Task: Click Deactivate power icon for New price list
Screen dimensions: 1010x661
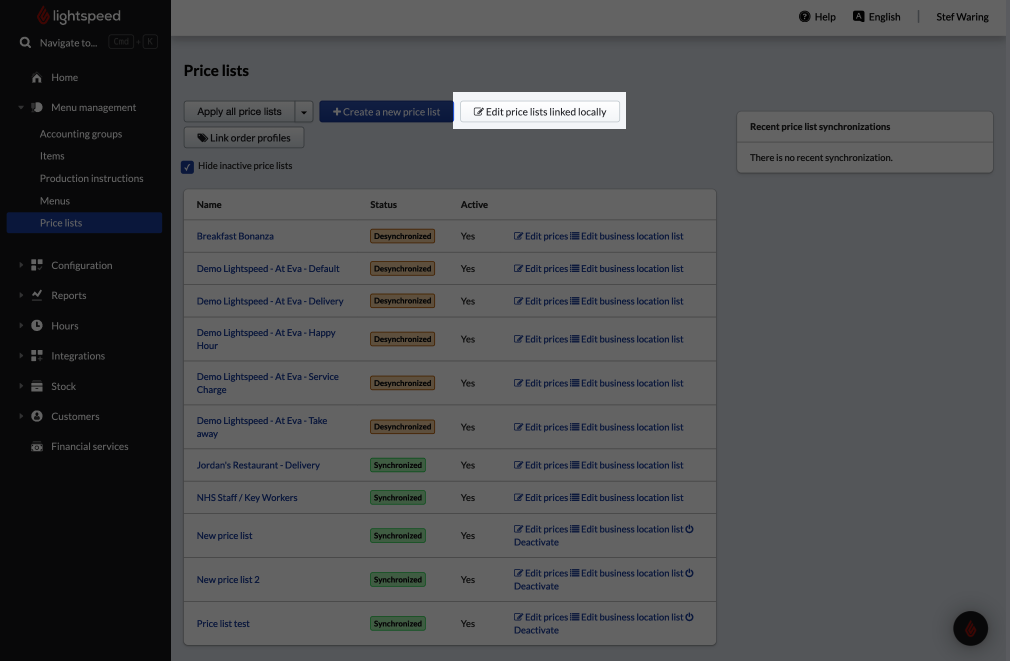Action: point(689,529)
